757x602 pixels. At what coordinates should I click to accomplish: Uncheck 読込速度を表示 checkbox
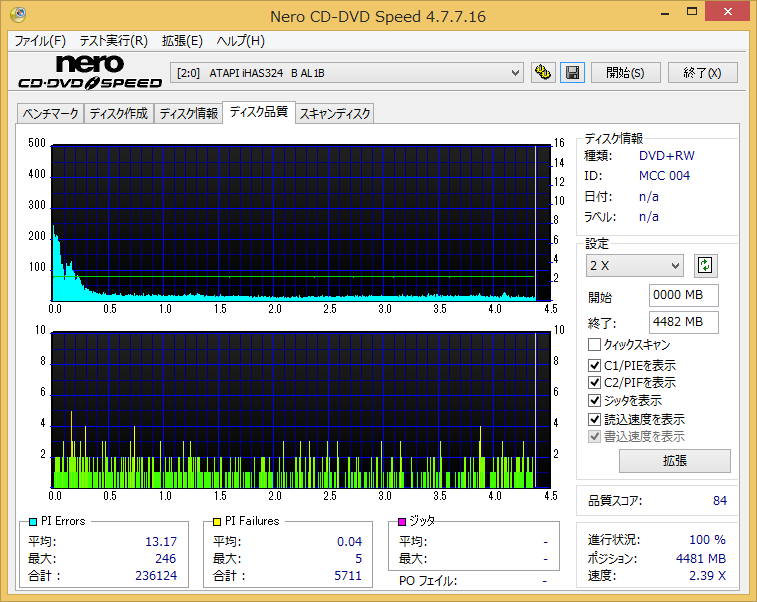tap(594, 419)
